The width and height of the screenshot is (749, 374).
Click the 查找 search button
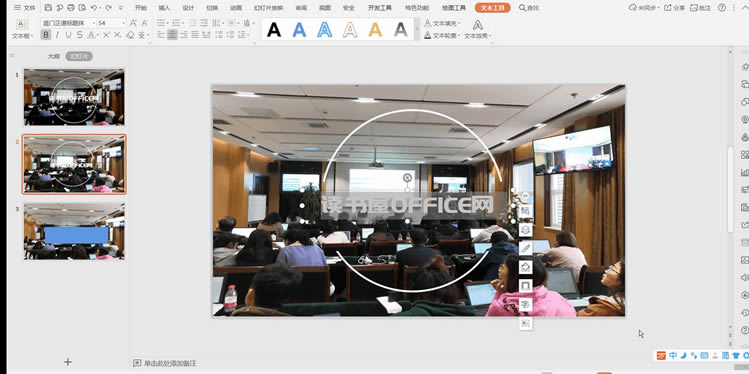click(x=529, y=8)
